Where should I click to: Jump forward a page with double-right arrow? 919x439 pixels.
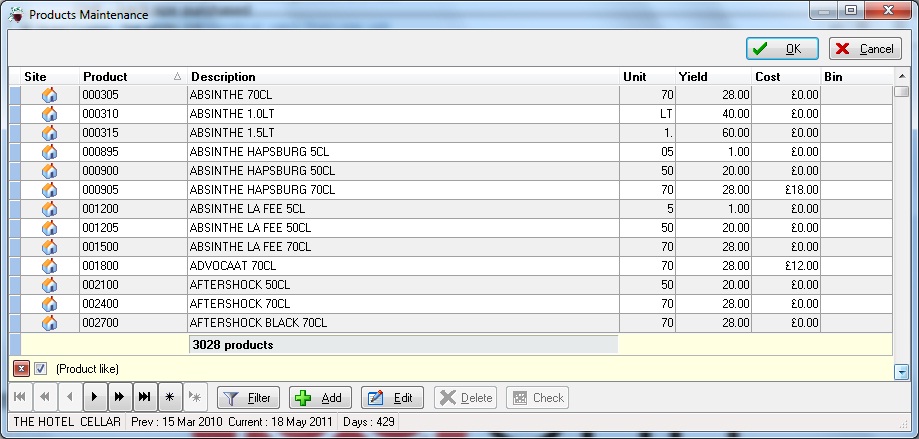[x=120, y=397]
